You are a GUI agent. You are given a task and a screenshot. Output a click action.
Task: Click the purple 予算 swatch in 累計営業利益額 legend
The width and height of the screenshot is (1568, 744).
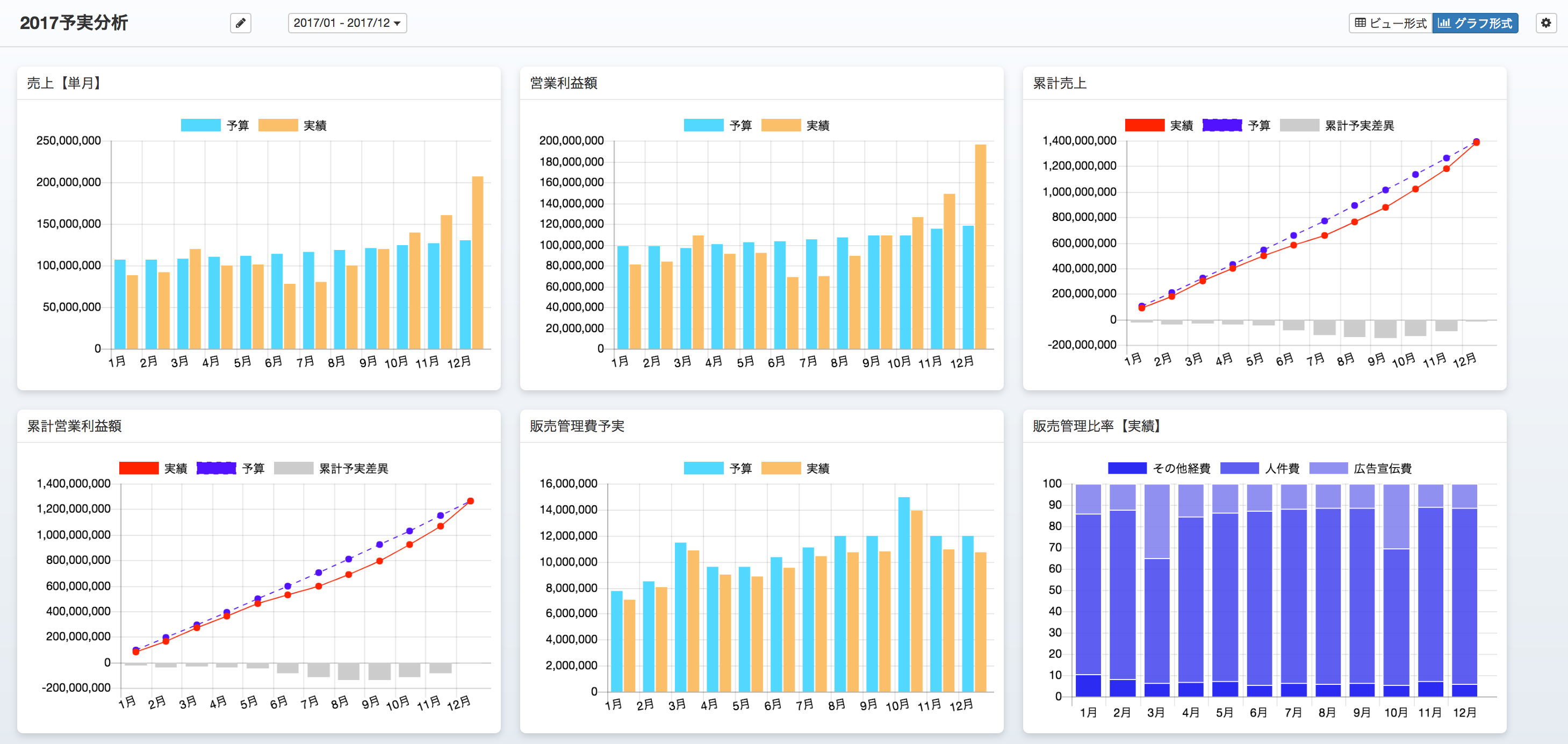pos(216,468)
